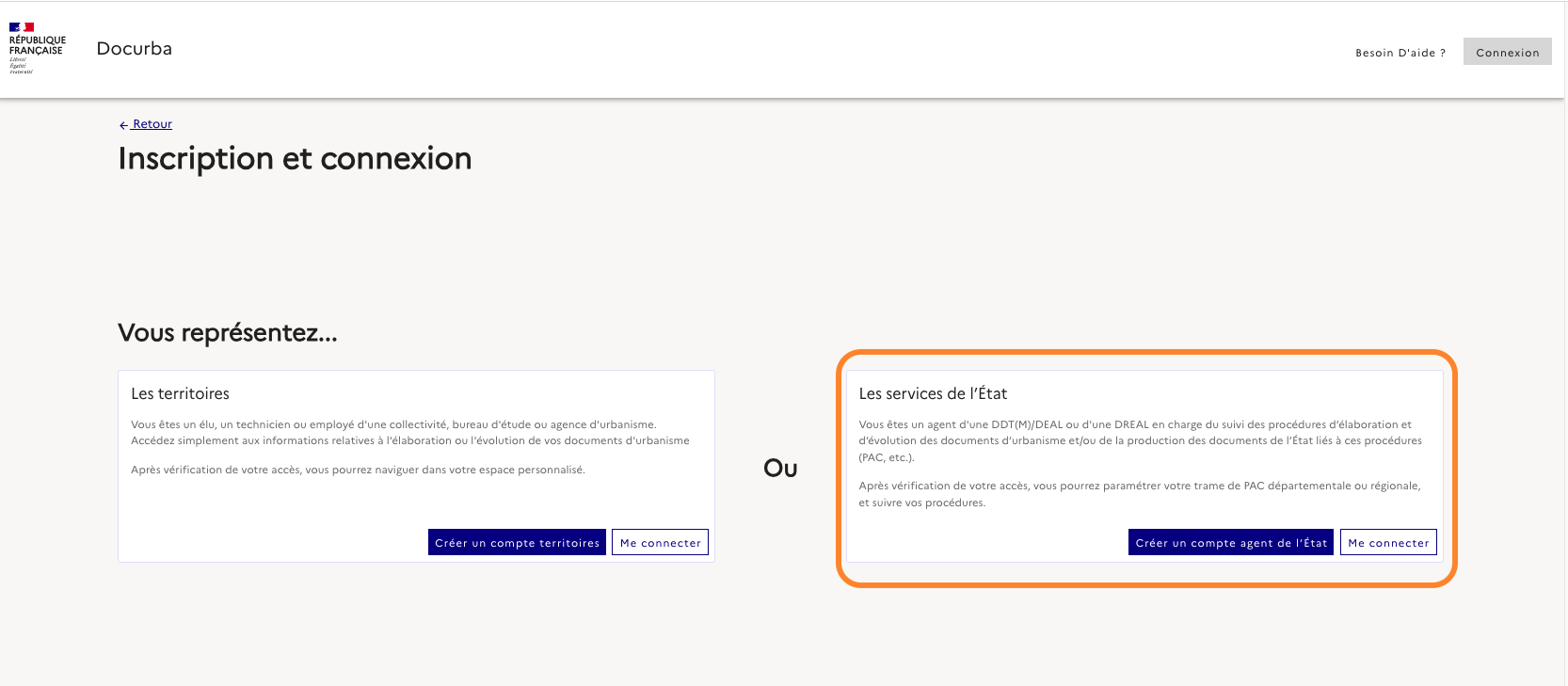
Task: Click the Inscription et connexion heading
Action: pyautogui.click(x=295, y=159)
